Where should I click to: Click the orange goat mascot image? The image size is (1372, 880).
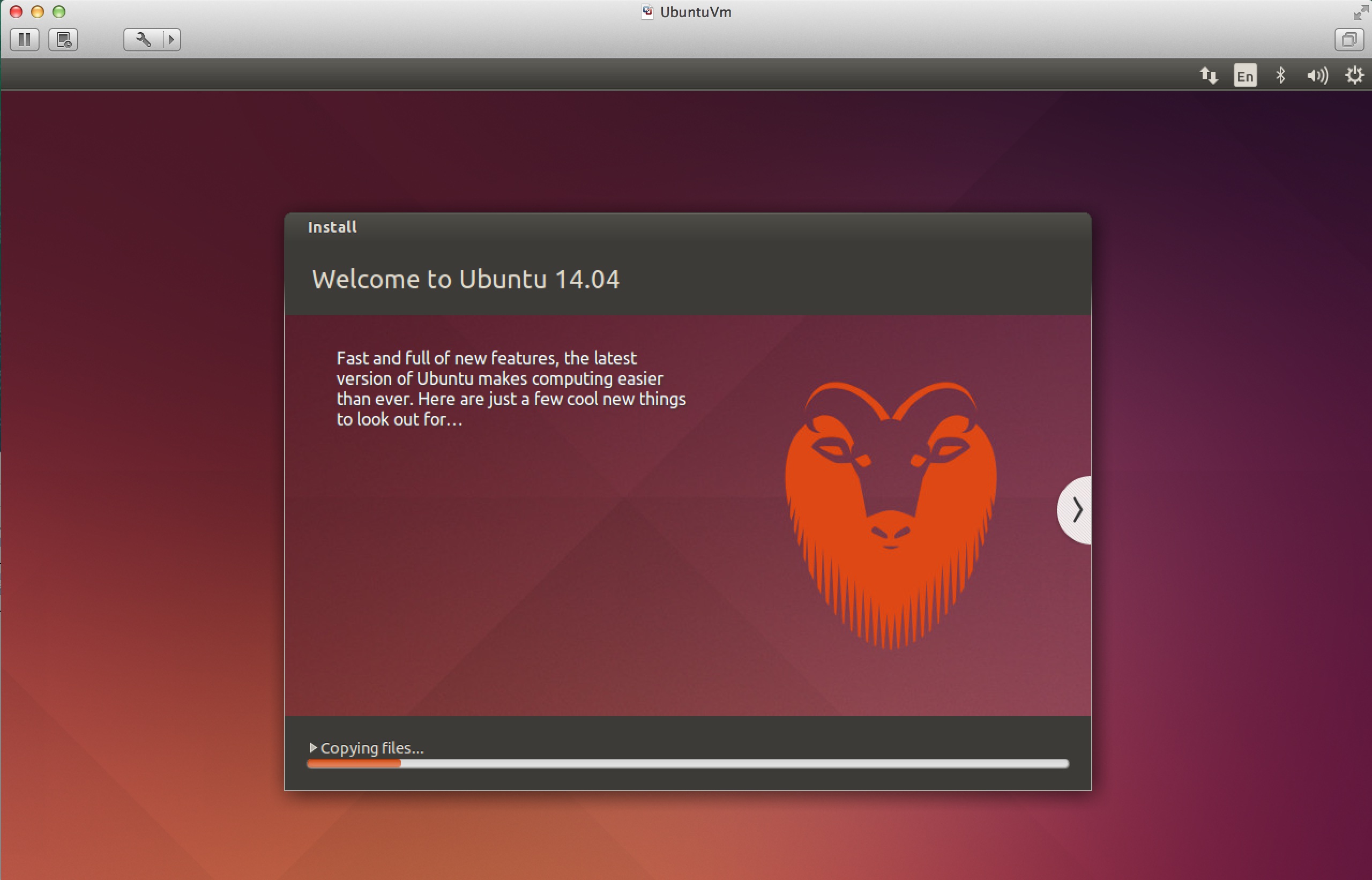890,514
